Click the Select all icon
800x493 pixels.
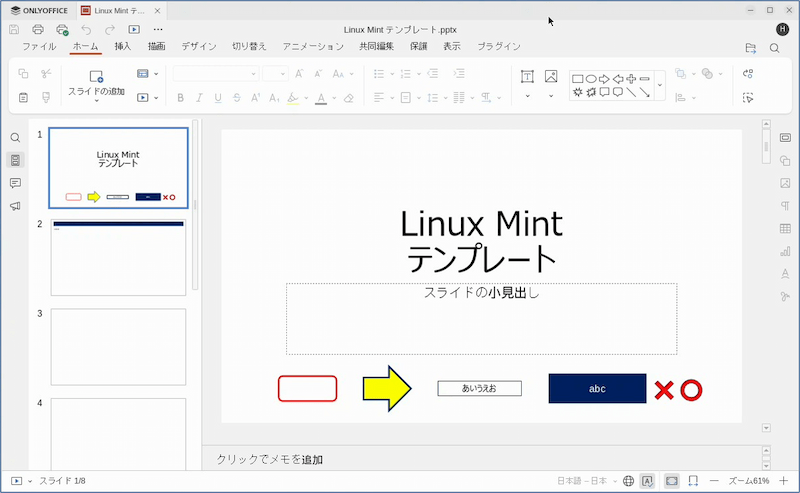click(x=748, y=97)
